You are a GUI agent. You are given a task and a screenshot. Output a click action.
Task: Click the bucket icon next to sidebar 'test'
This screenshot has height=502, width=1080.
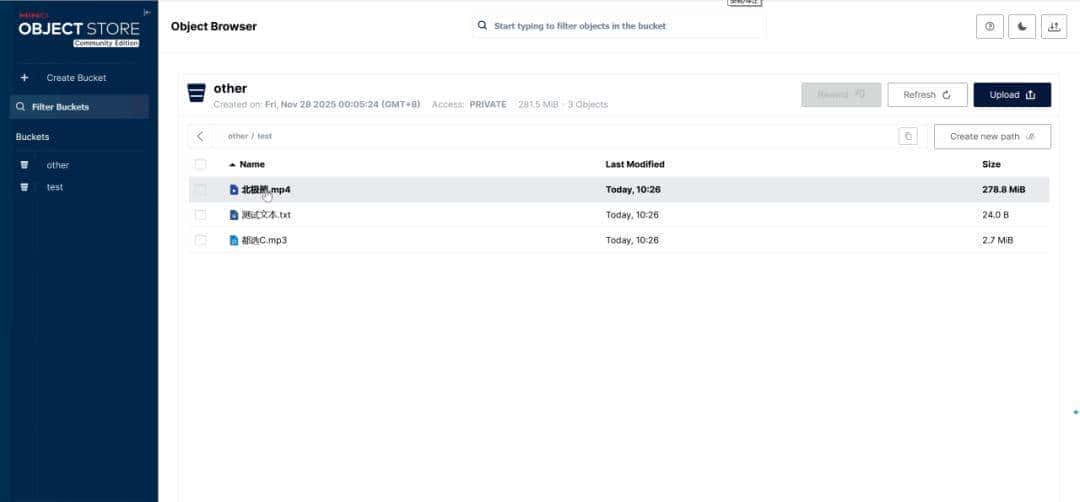click(x=25, y=187)
